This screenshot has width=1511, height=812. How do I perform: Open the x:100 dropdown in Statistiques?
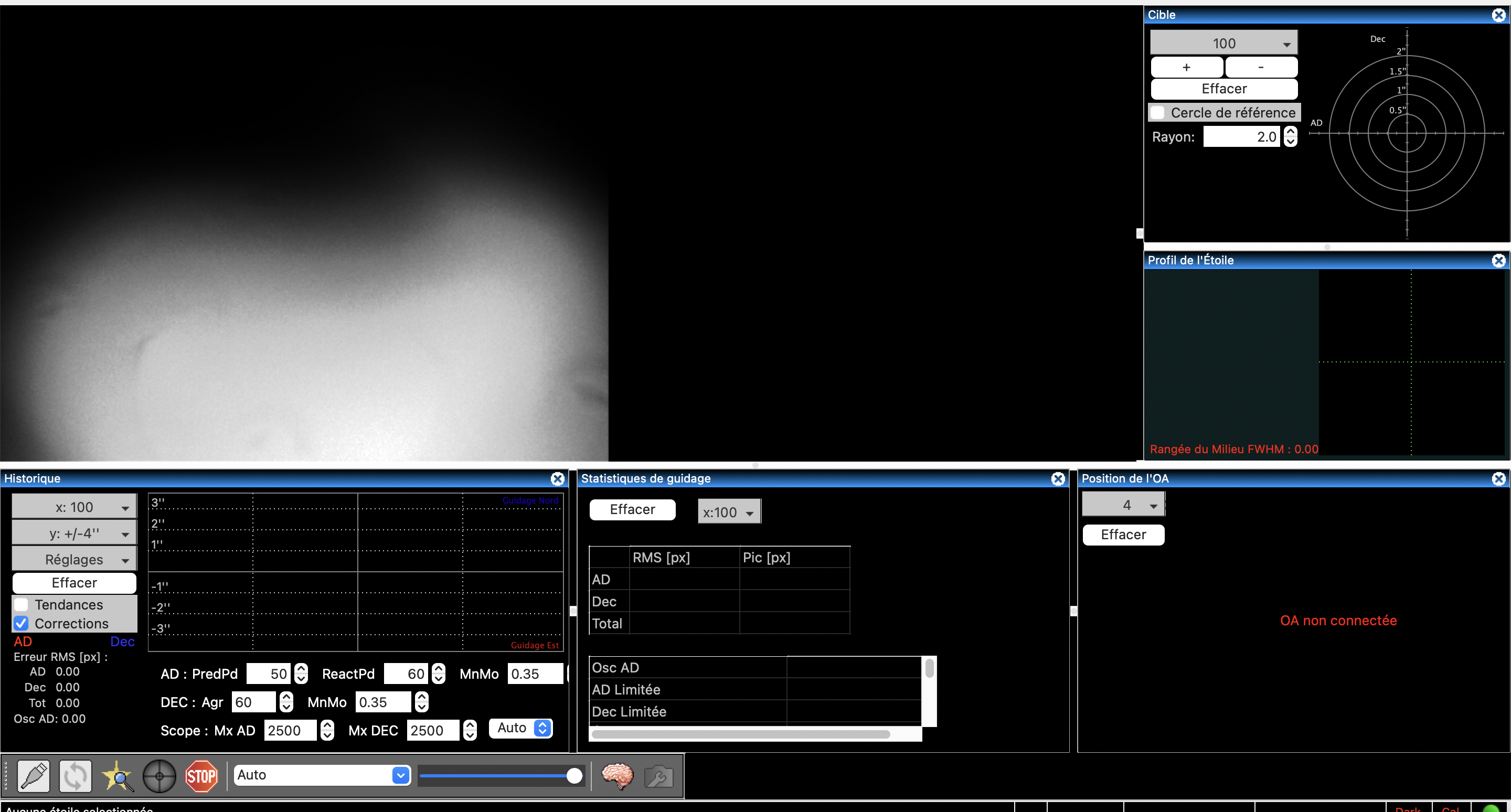point(729,512)
